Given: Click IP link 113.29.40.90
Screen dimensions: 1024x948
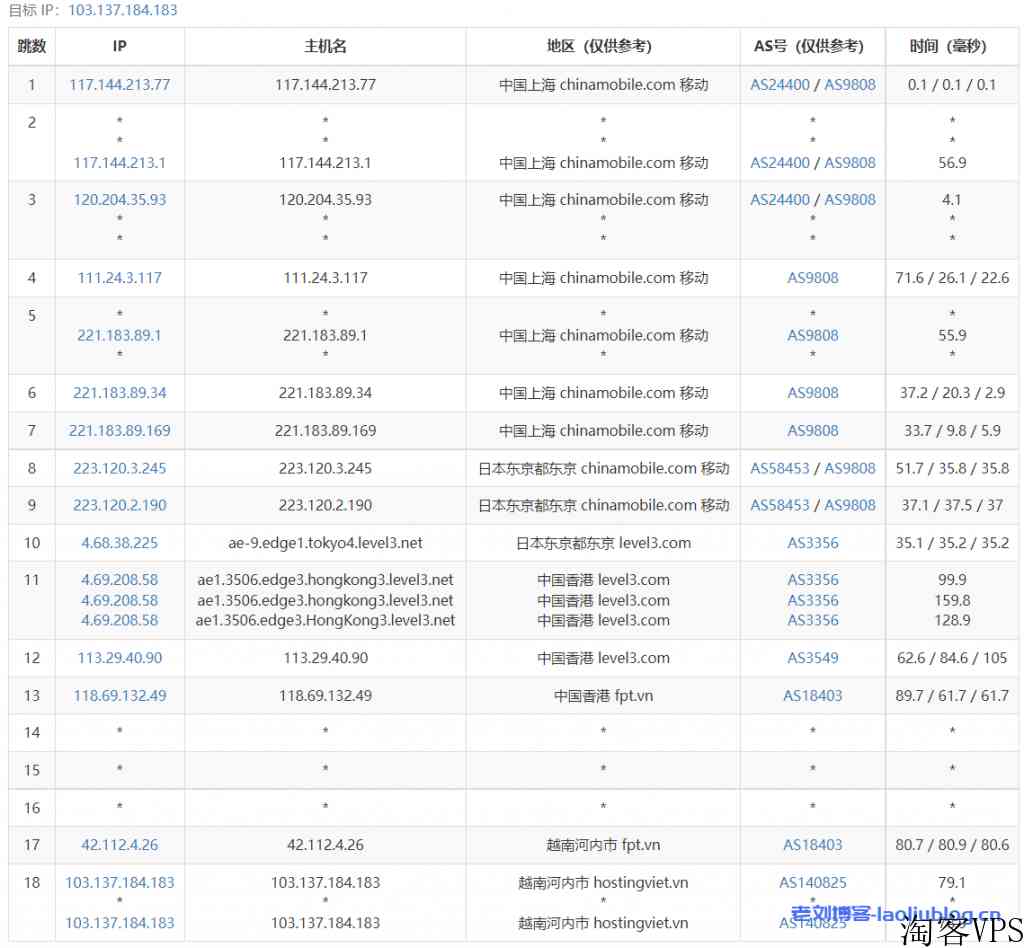Looking at the screenshot, I should click(120, 657).
